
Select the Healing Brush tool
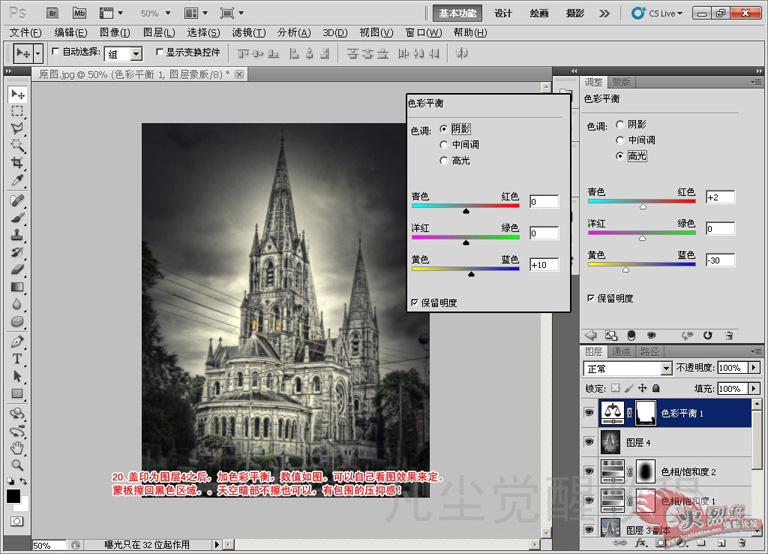click(18, 200)
